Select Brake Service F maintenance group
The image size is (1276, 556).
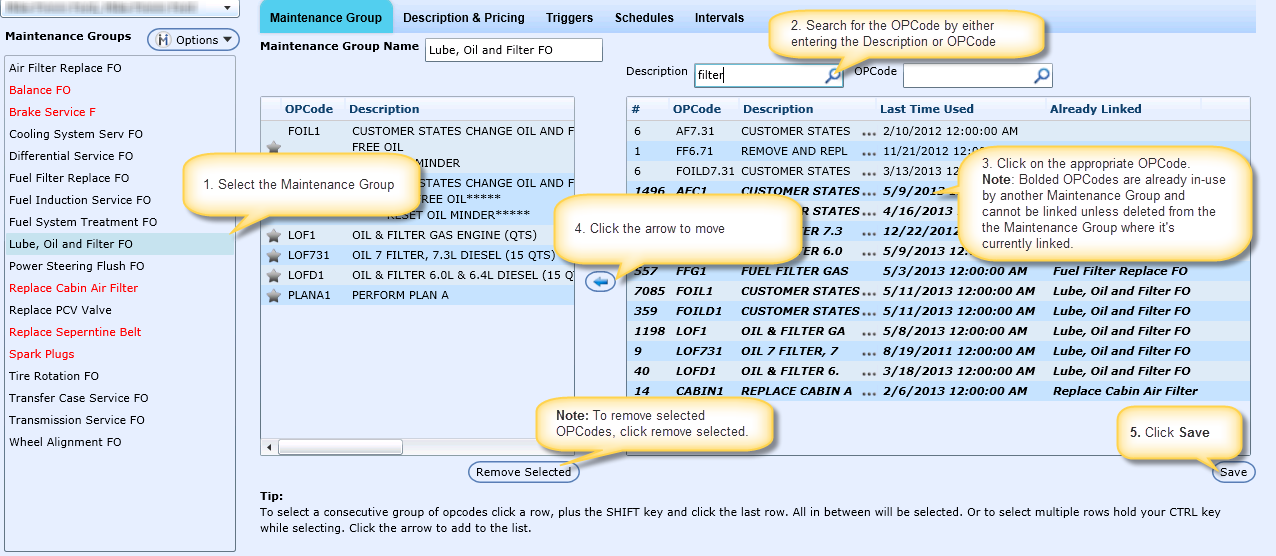point(53,112)
